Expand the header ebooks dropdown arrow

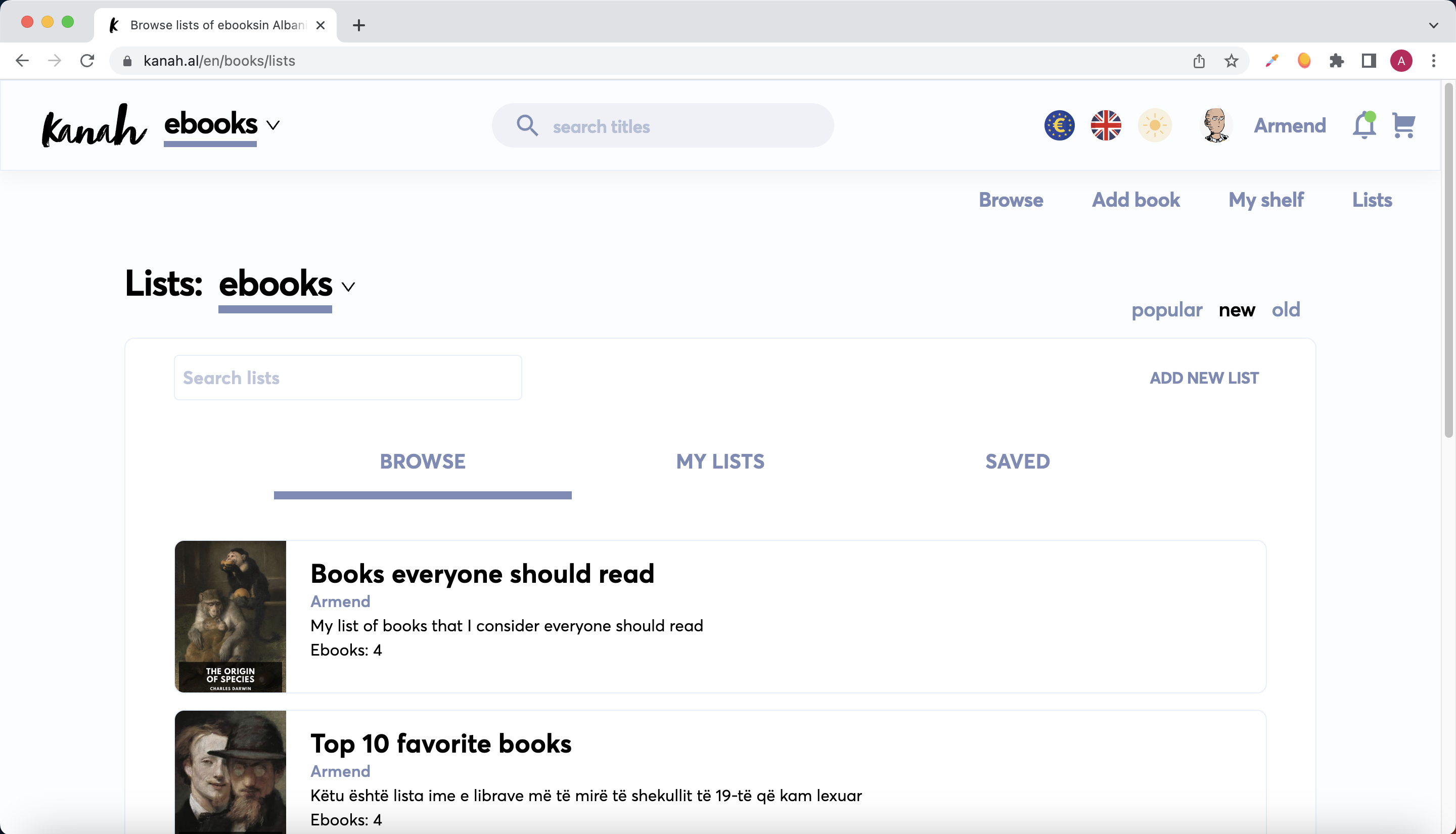tap(273, 125)
